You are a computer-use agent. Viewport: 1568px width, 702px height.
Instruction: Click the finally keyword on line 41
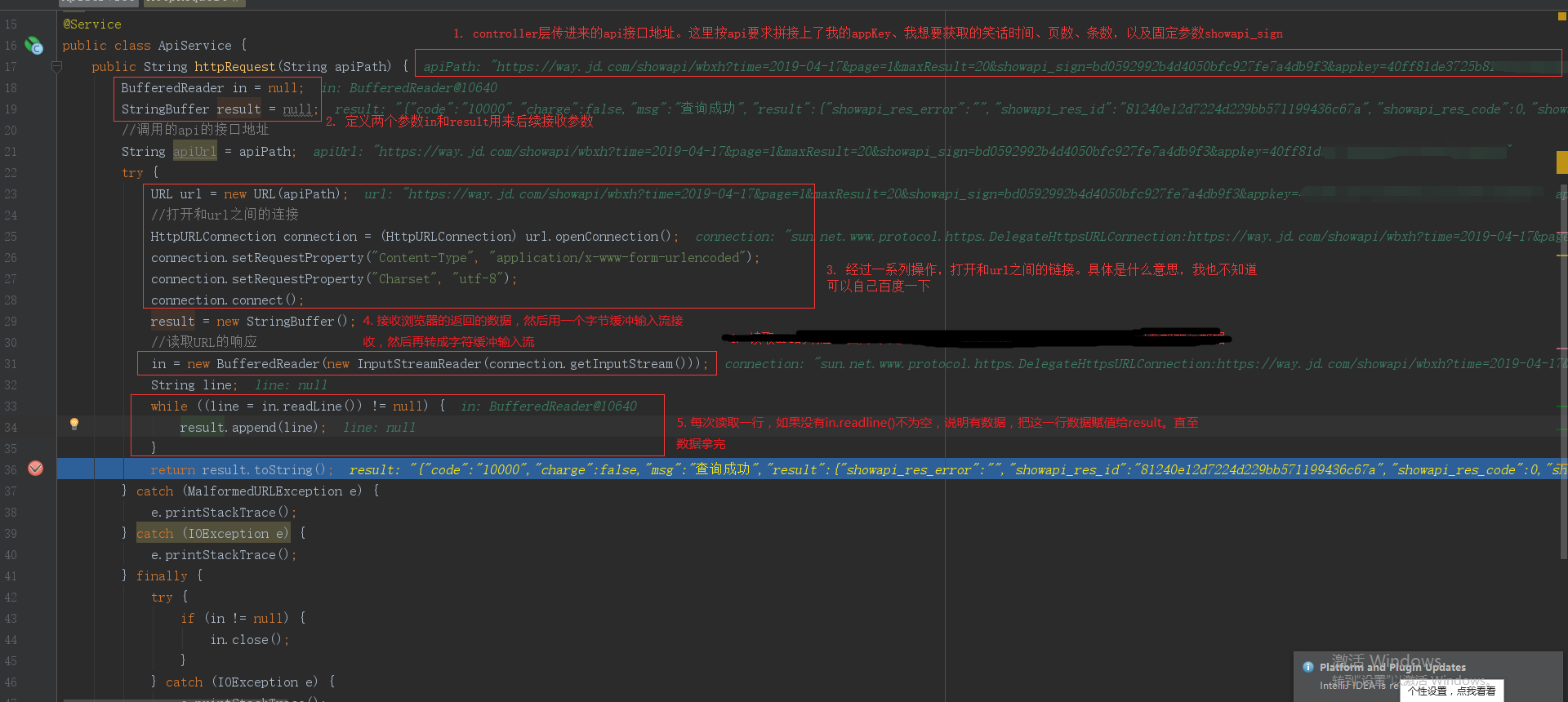point(162,576)
